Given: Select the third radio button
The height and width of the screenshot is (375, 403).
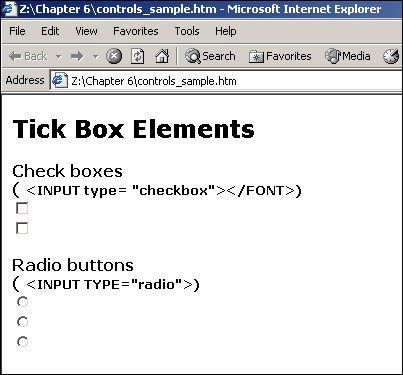Looking at the screenshot, I should click(22, 342).
